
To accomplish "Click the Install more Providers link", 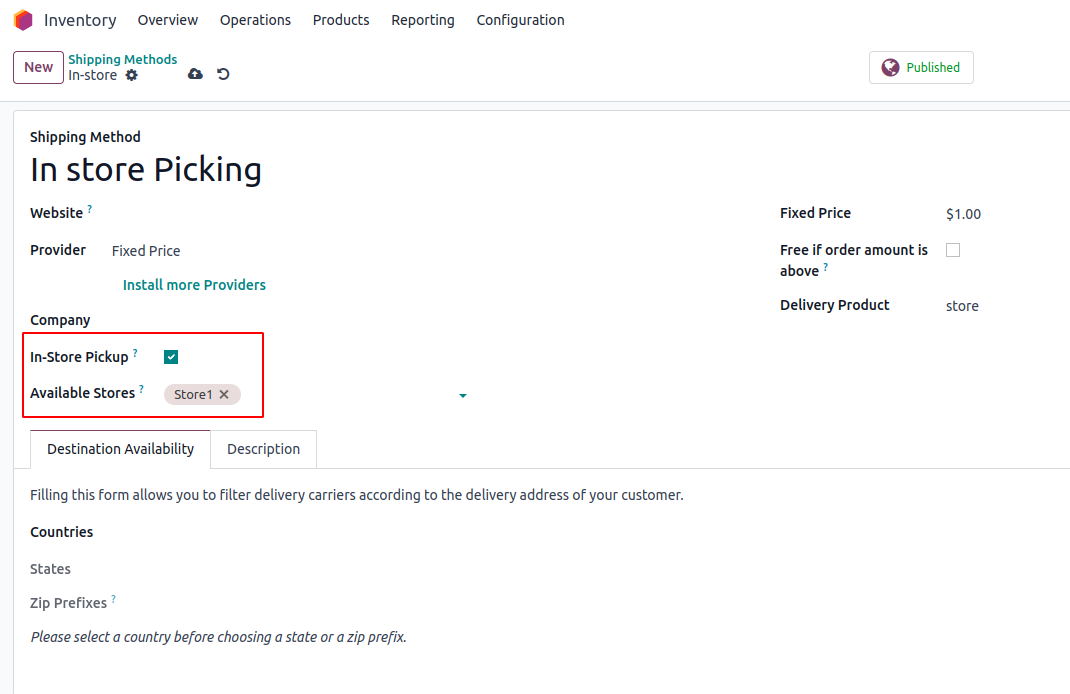I will pyautogui.click(x=194, y=285).
